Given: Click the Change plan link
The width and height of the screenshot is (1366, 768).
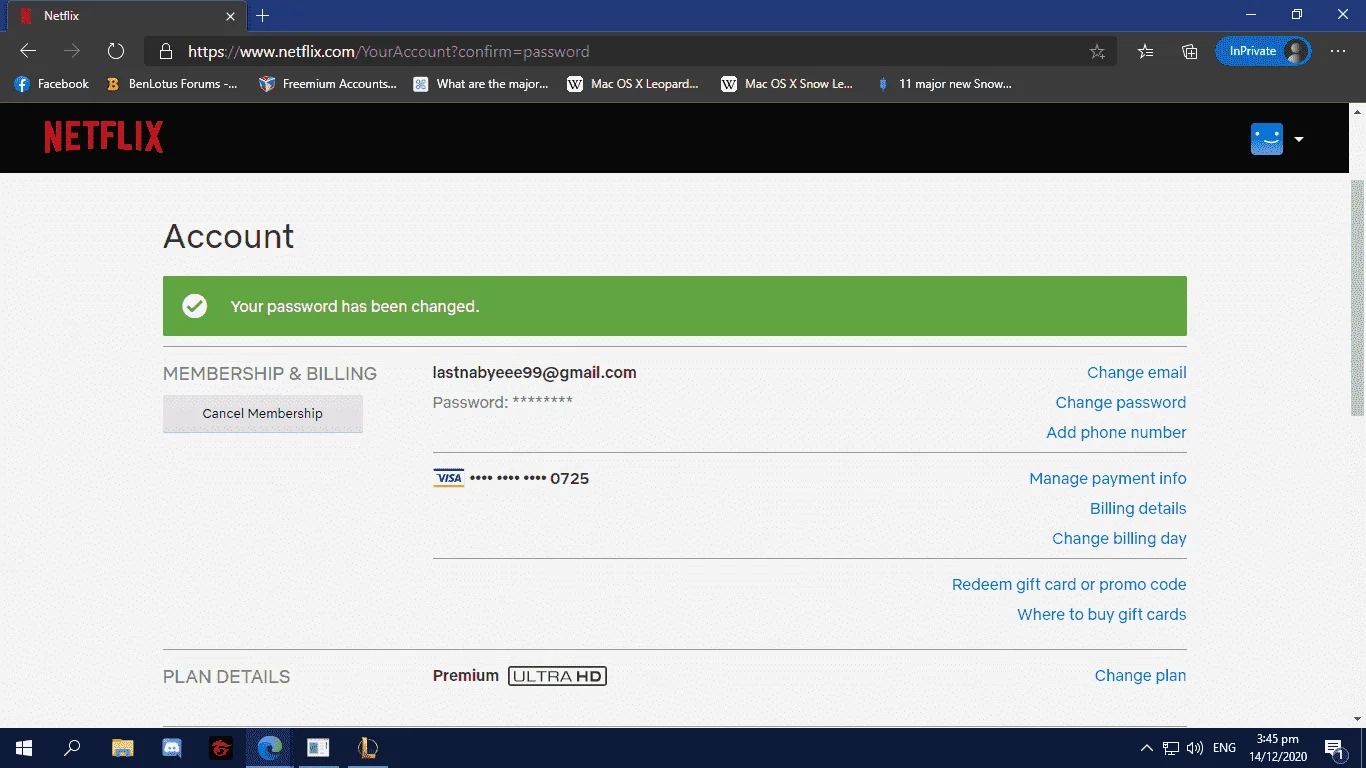Looking at the screenshot, I should click(x=1140, y=676).
